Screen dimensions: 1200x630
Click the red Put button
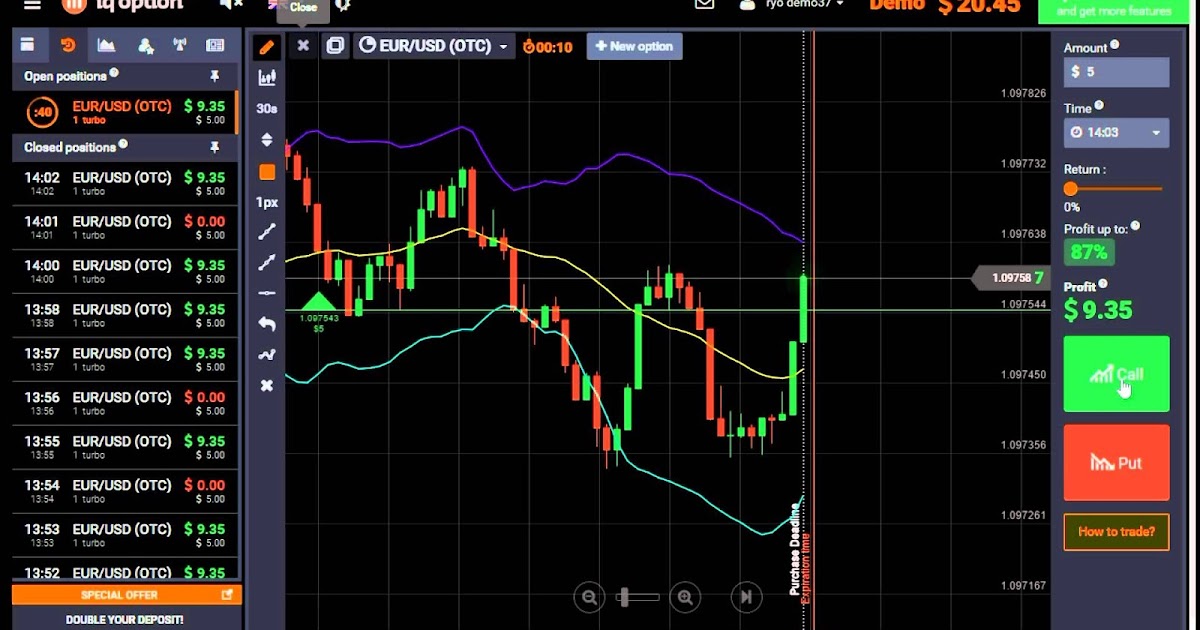1116,462
